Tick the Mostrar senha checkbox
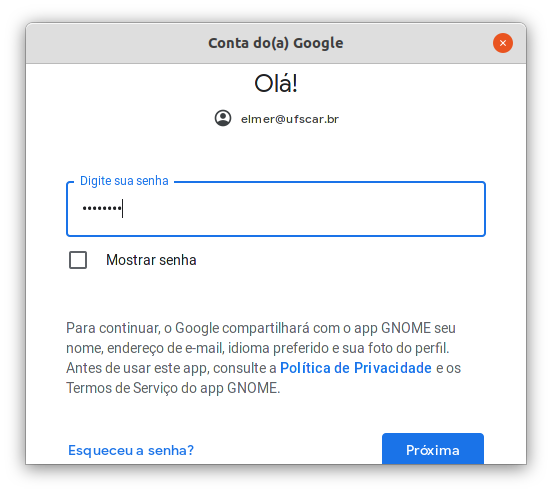The height and width of the screenshot is (493, 552). [x=78, y=260]
